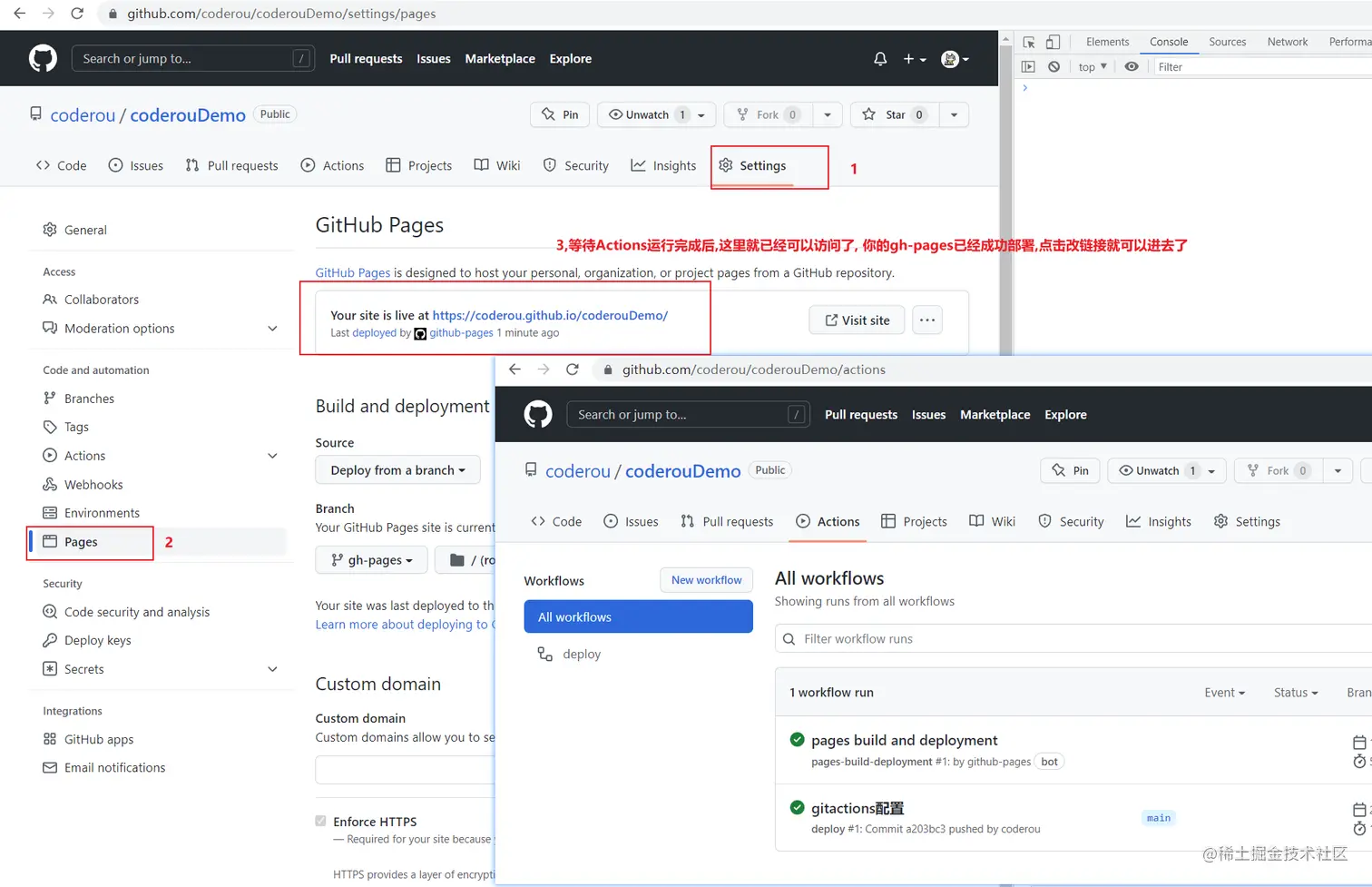Image resolution: width=1372 pixels, height=887 pixels.
Task: Open gh-pages branch dropdown
Action: (x=371, y=560)
